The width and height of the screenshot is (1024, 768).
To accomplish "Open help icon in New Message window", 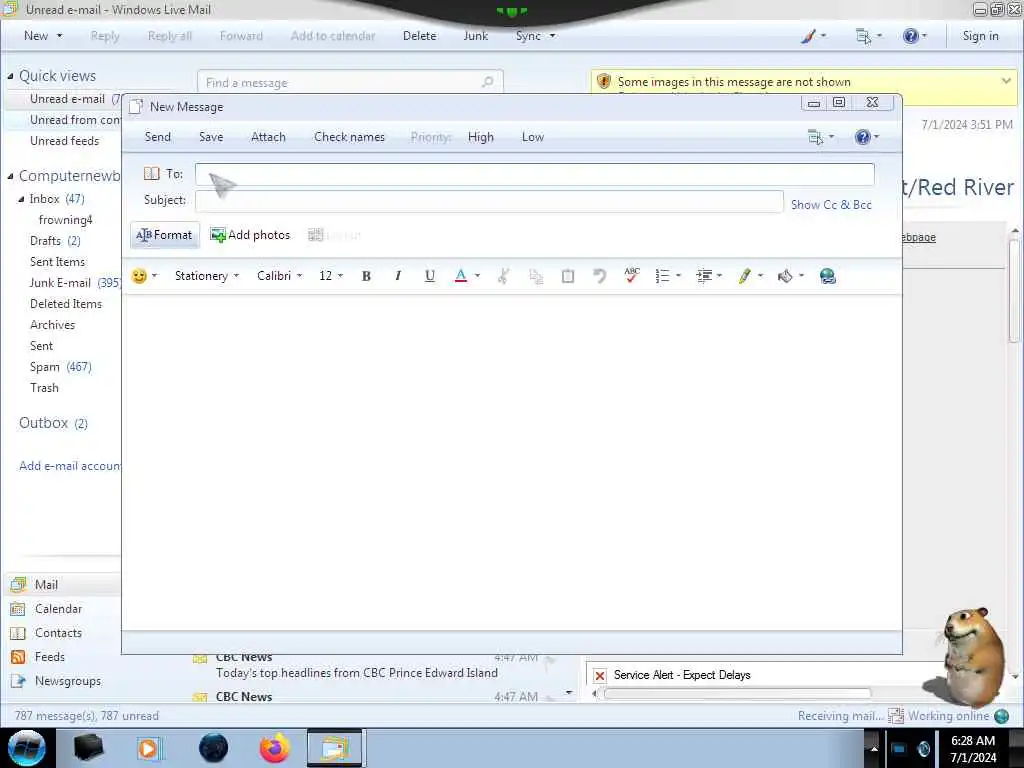I will (863, 137).
